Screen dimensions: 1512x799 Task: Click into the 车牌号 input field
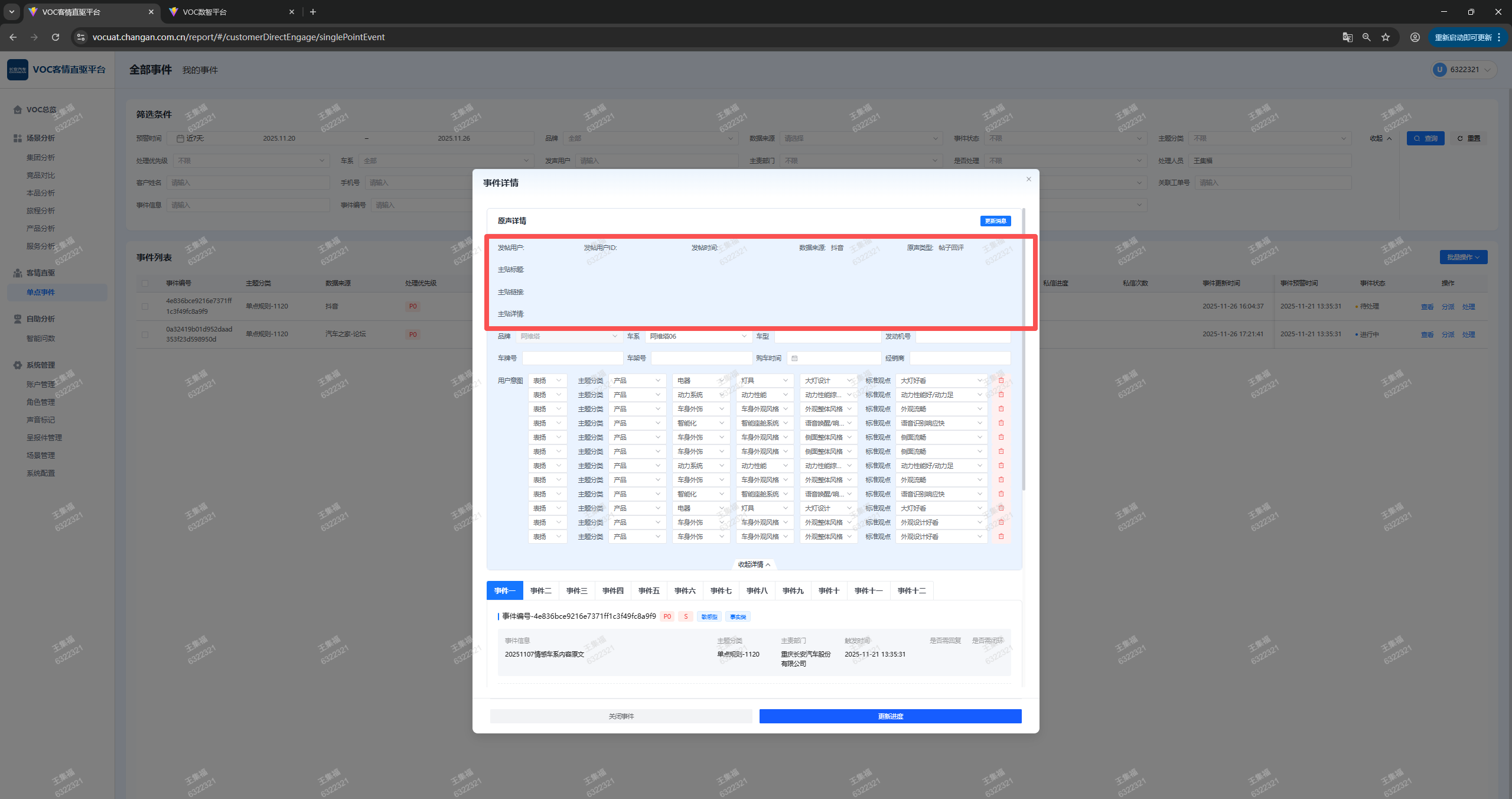[572, 358]
